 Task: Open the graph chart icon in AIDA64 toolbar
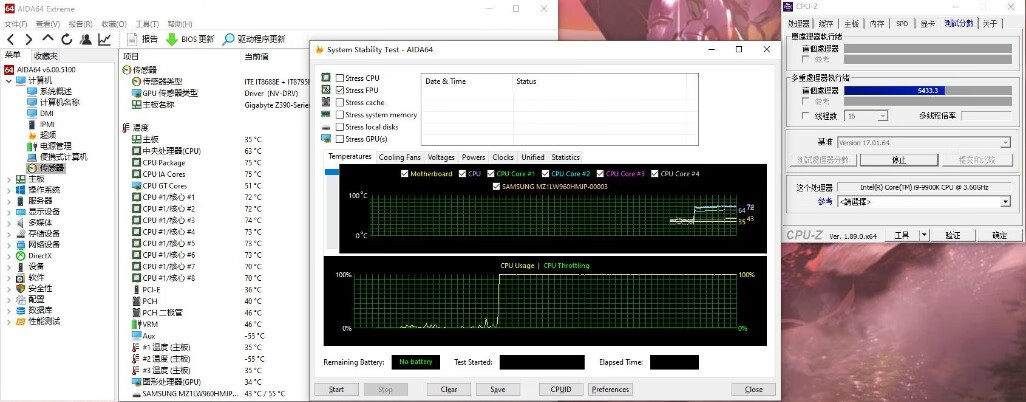(104, 39)
